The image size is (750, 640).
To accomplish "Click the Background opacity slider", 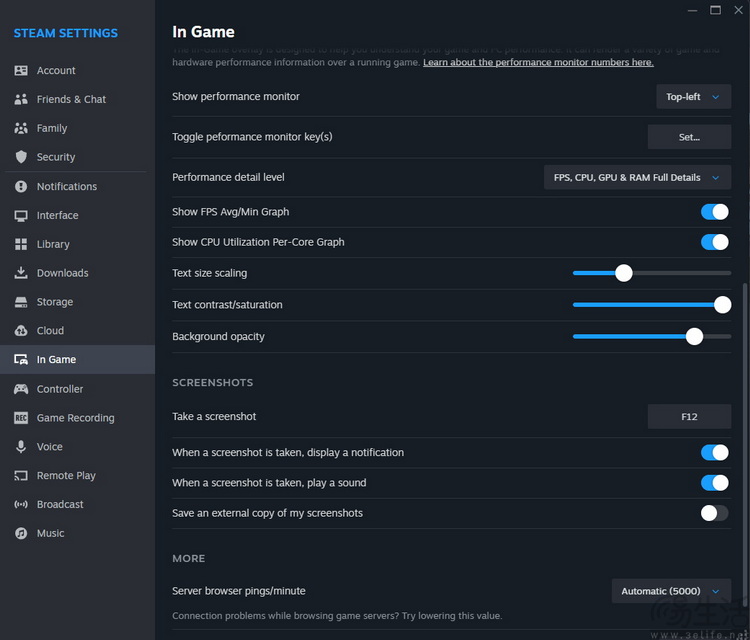I will (652, 337).
